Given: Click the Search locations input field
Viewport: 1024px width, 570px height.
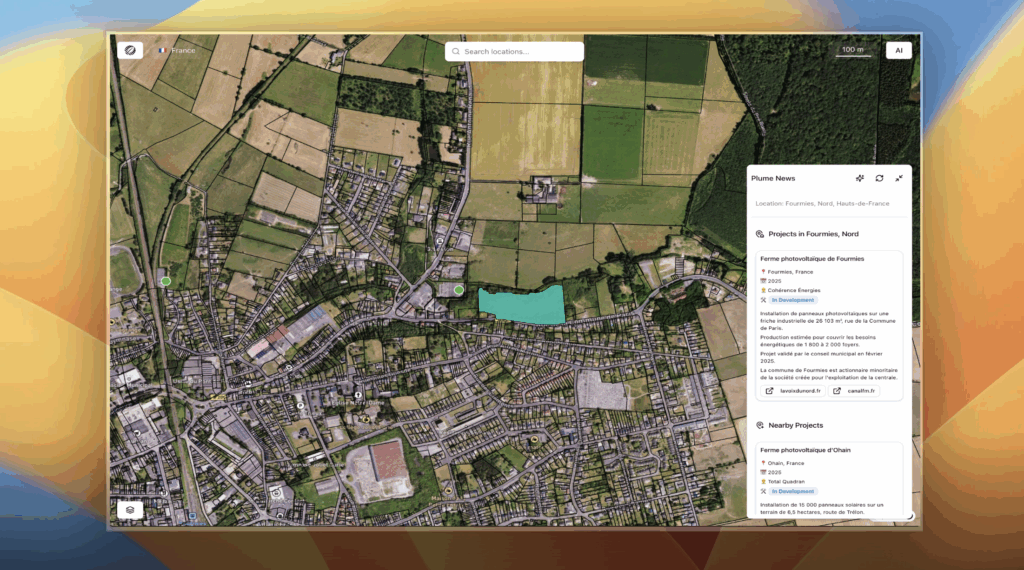Looking at the screenshot, I should tap(515, 52).
